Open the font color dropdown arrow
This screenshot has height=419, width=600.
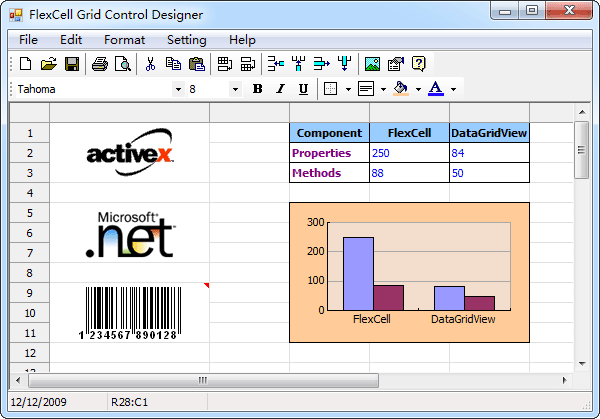tap(453, 89)
